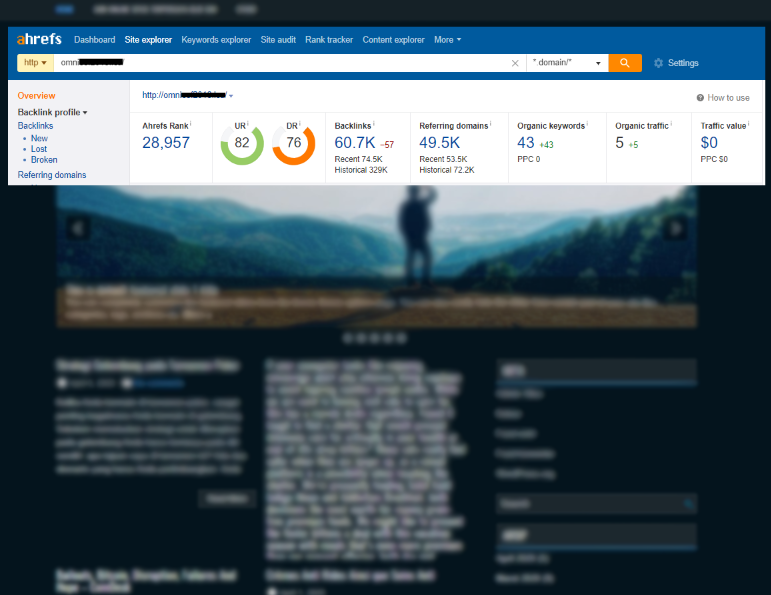Expand the More menu in navigation

coord(447,40)
